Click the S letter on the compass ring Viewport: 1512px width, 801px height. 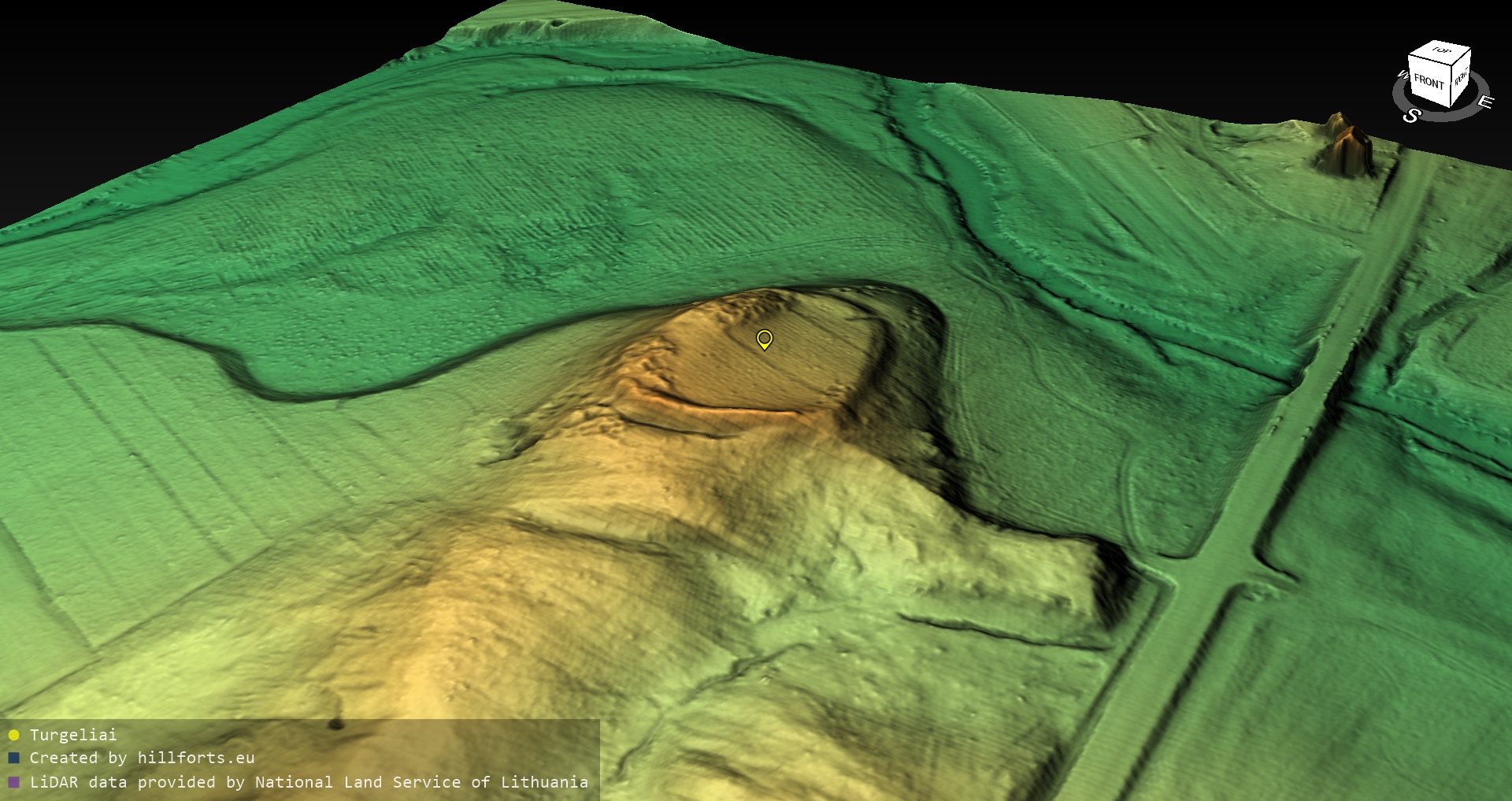pos(1411,115)
